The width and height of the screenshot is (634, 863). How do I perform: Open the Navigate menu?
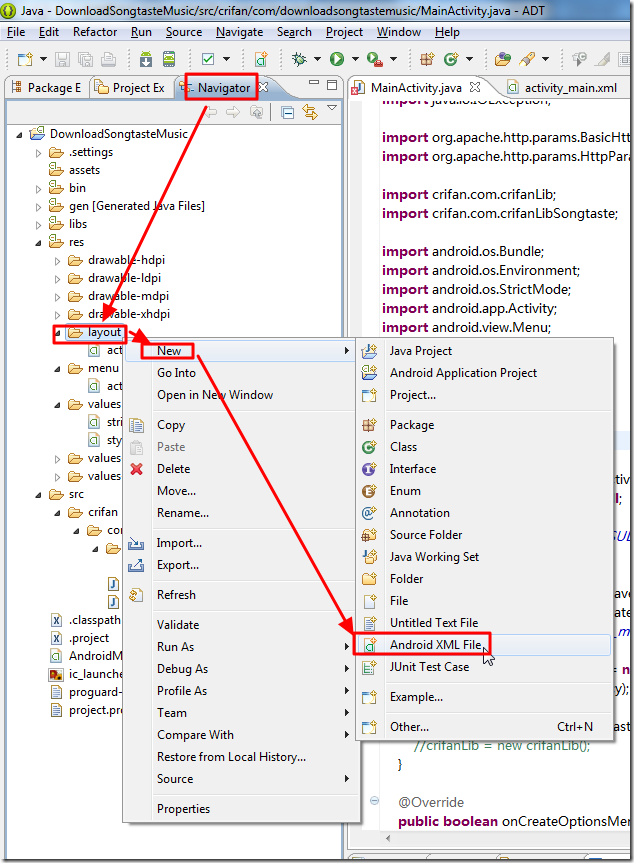click(239, 32)
